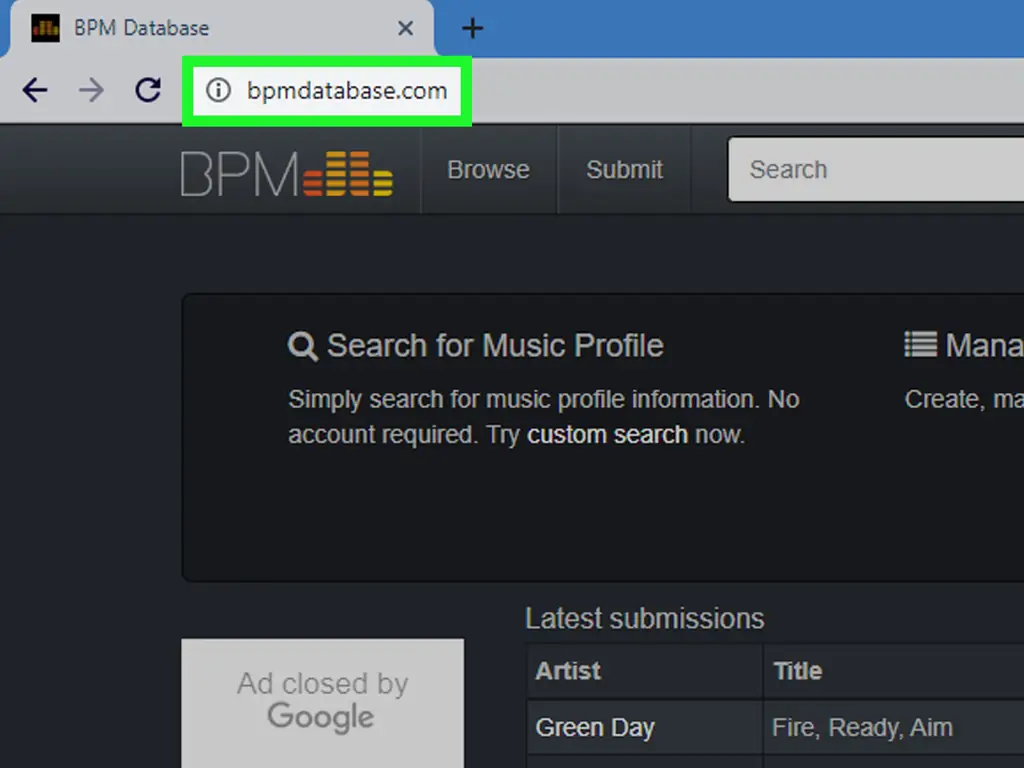Screen dimensions: 1024x768
Task: View site information via the info icon
Action: pos(218,90)
